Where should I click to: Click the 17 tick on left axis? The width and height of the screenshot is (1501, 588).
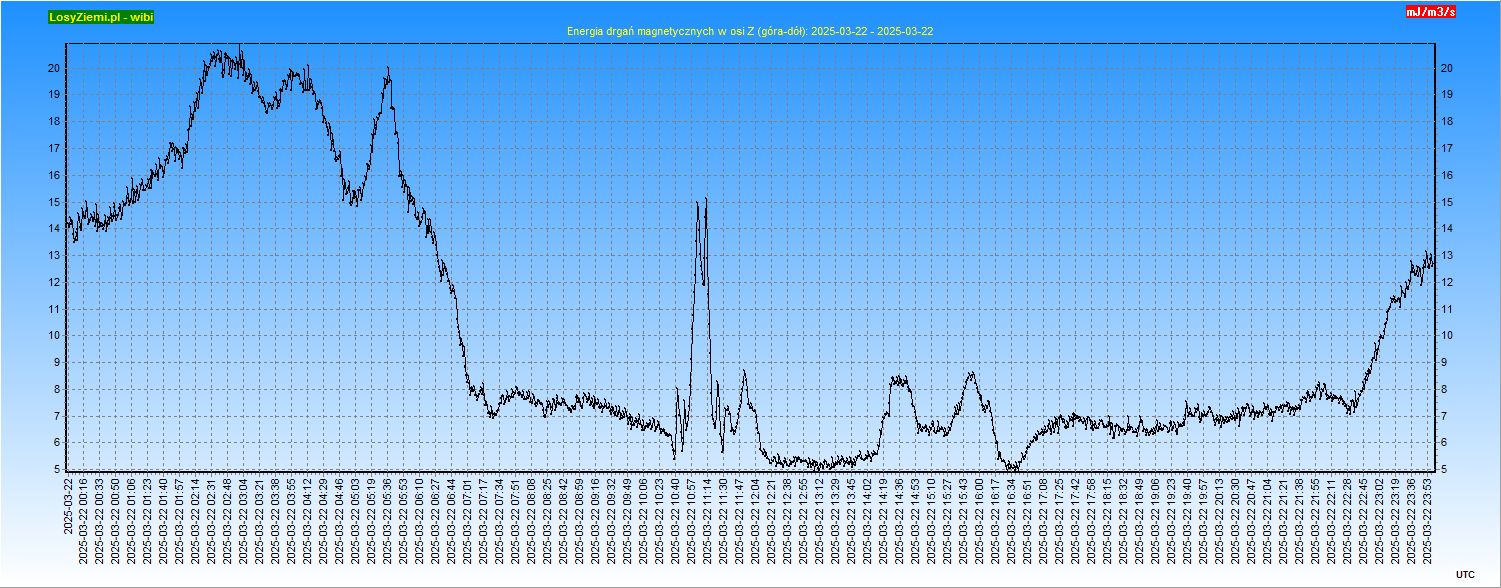click(55, 148)
